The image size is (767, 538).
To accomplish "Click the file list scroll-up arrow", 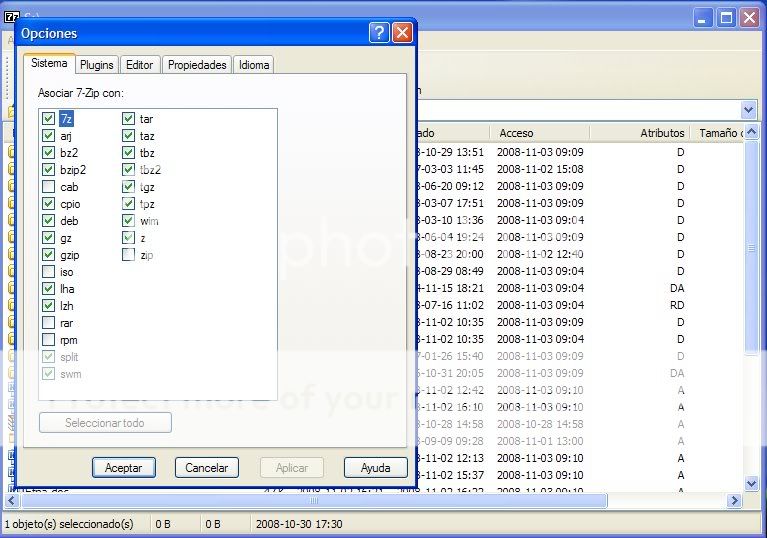I will tap(751, 132).
